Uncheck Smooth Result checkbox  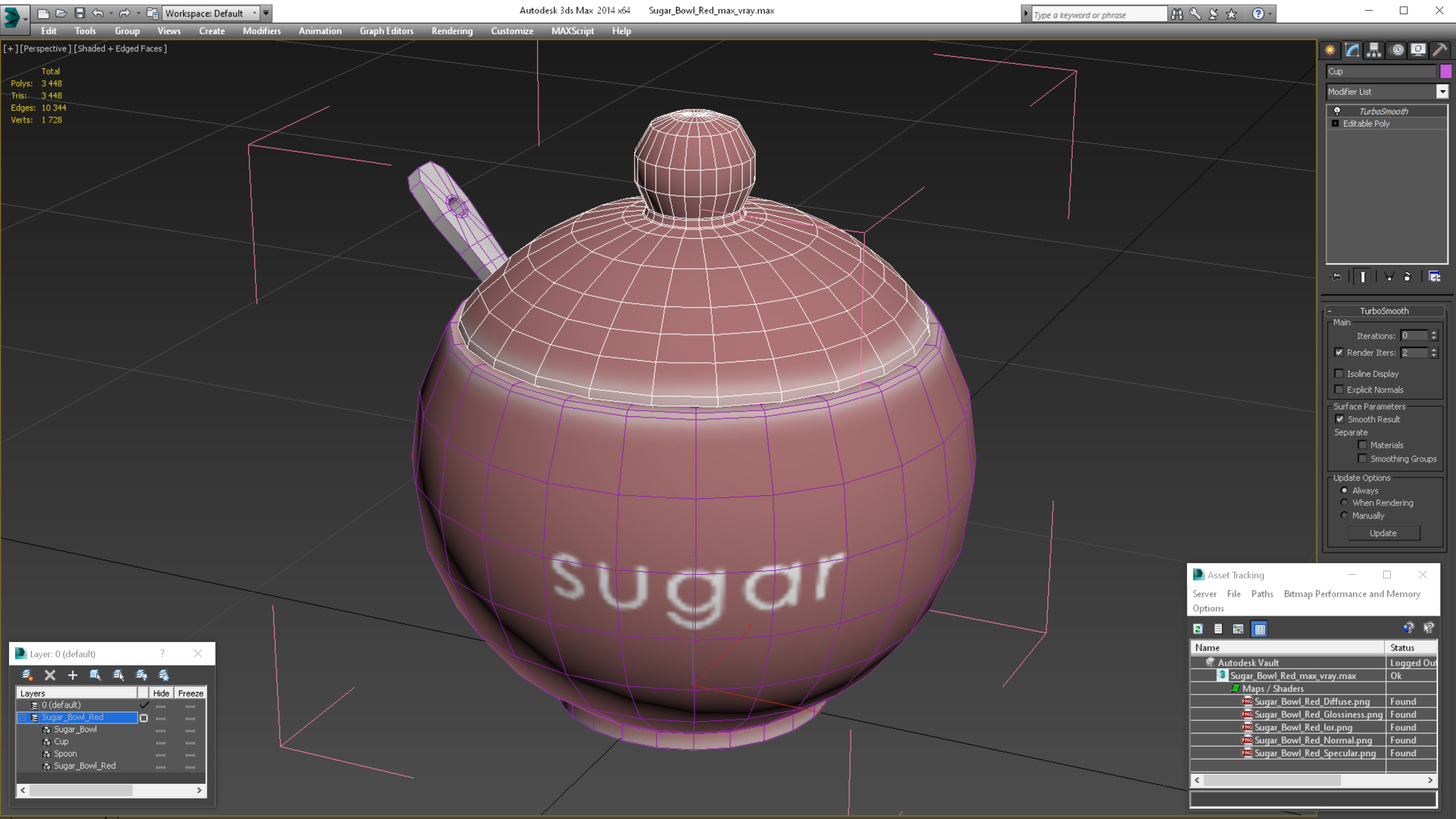tap(1340, 420)
